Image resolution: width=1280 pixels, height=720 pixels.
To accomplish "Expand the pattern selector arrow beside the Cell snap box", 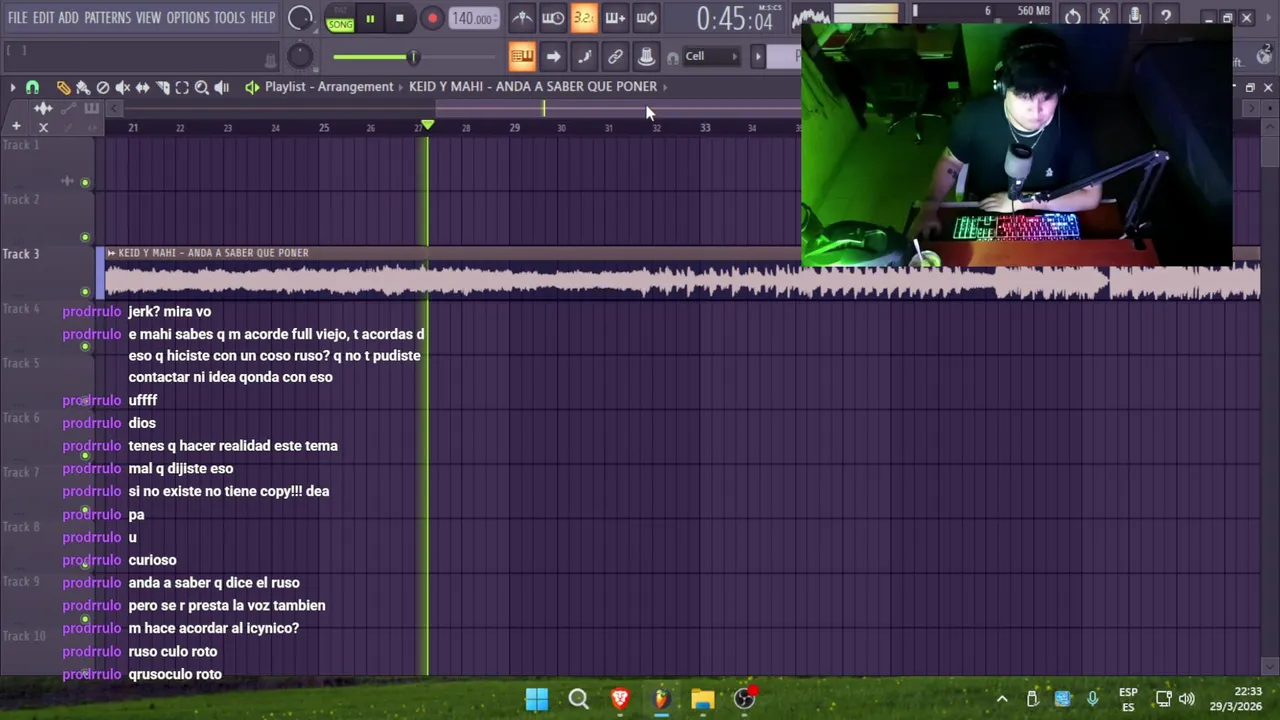I will [x=758, y=56].
